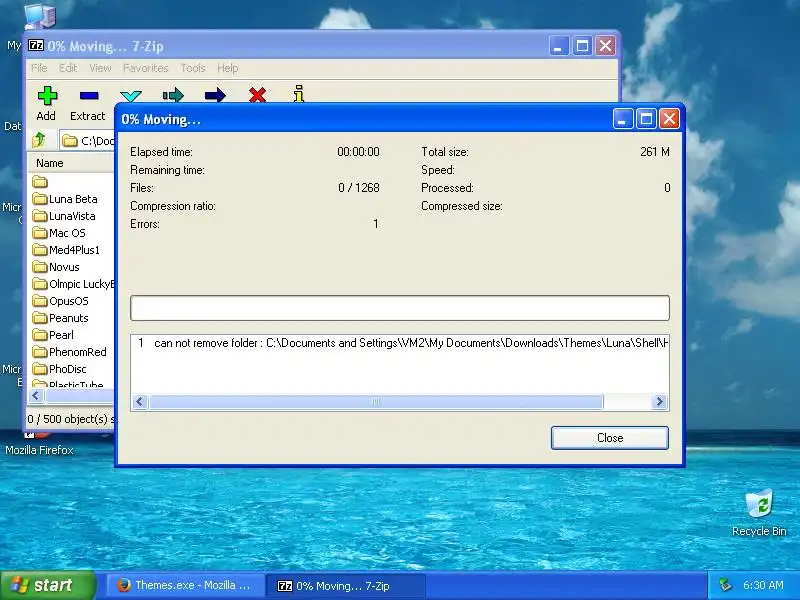Select the Pearl folder icon
Viewport: 800px width, 600px height.
40,335
